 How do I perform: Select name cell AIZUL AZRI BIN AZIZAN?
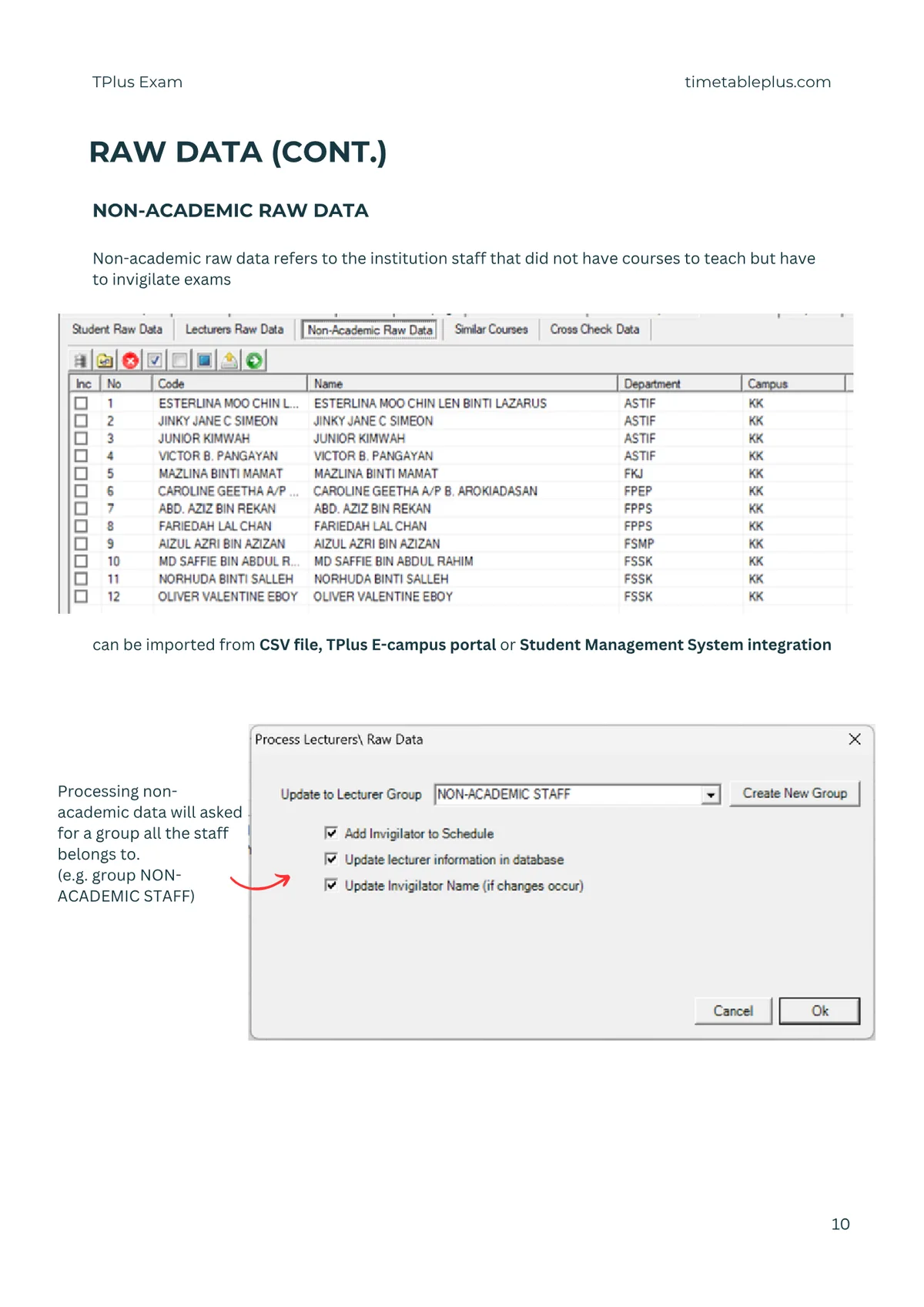tap(377, 544)
